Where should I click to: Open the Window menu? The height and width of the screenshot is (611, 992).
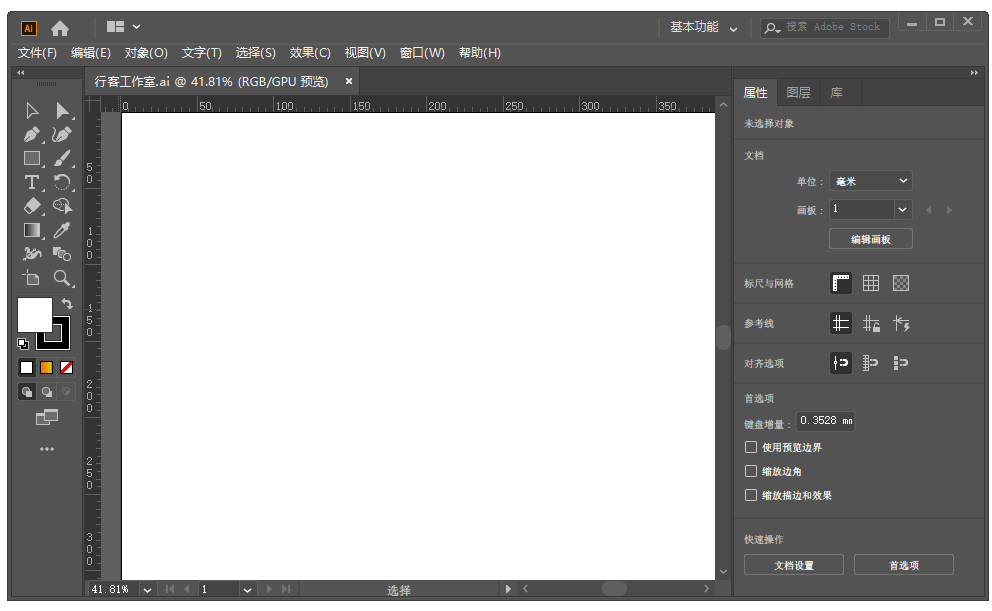pyautogui.click(x=422, y=53)
